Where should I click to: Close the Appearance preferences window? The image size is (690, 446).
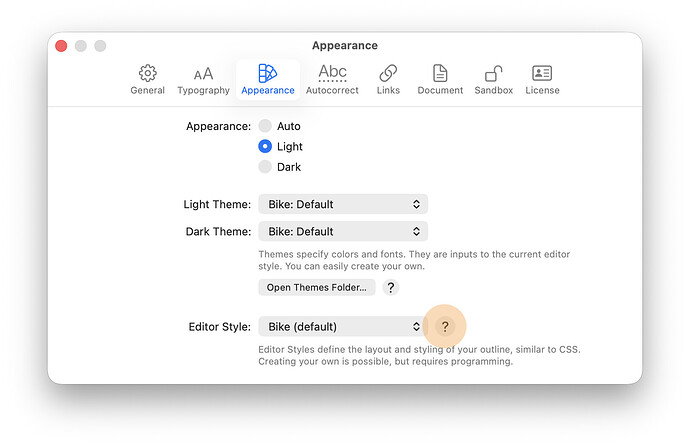pos(61,46)
